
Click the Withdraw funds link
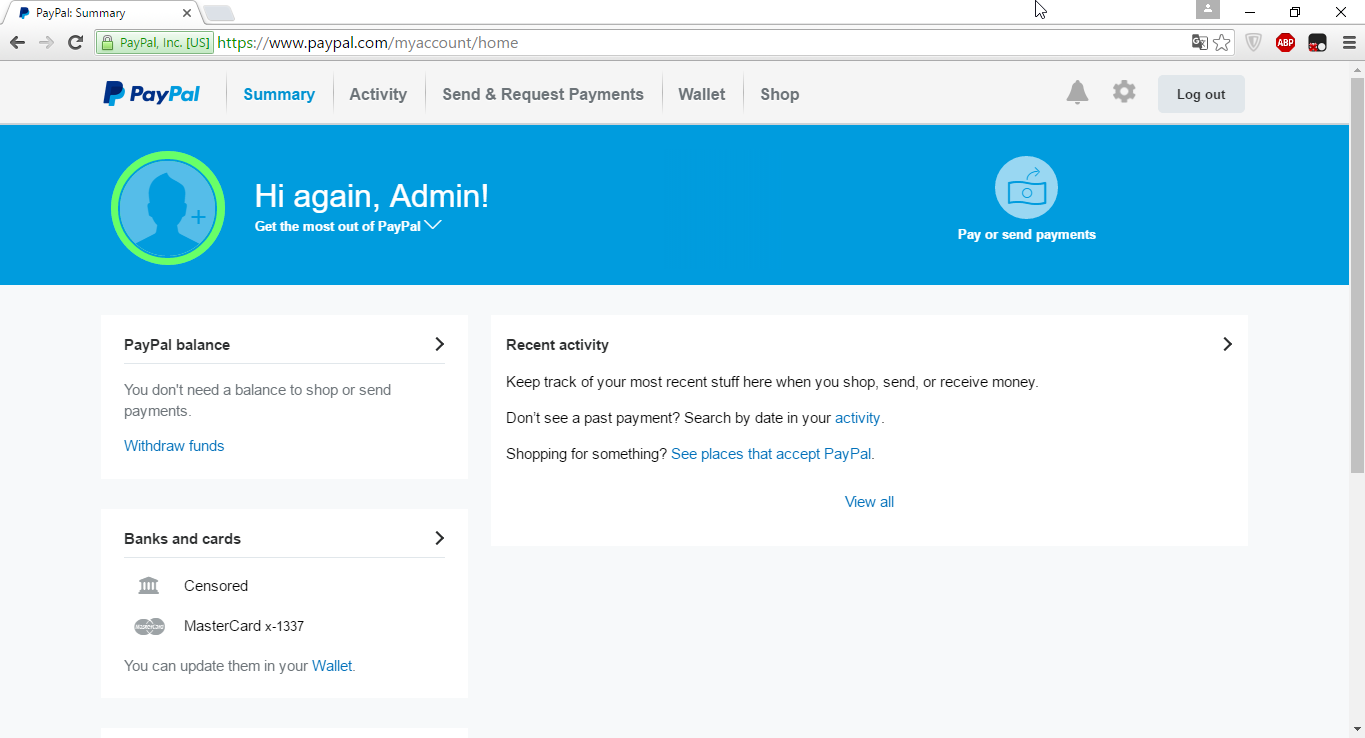174,445
